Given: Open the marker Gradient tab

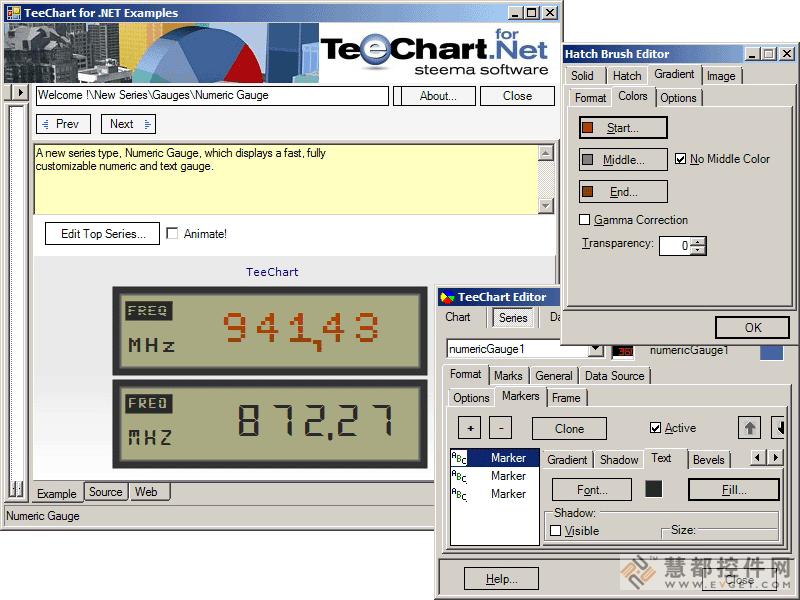Looking at the screenshot, I should 567,460.
